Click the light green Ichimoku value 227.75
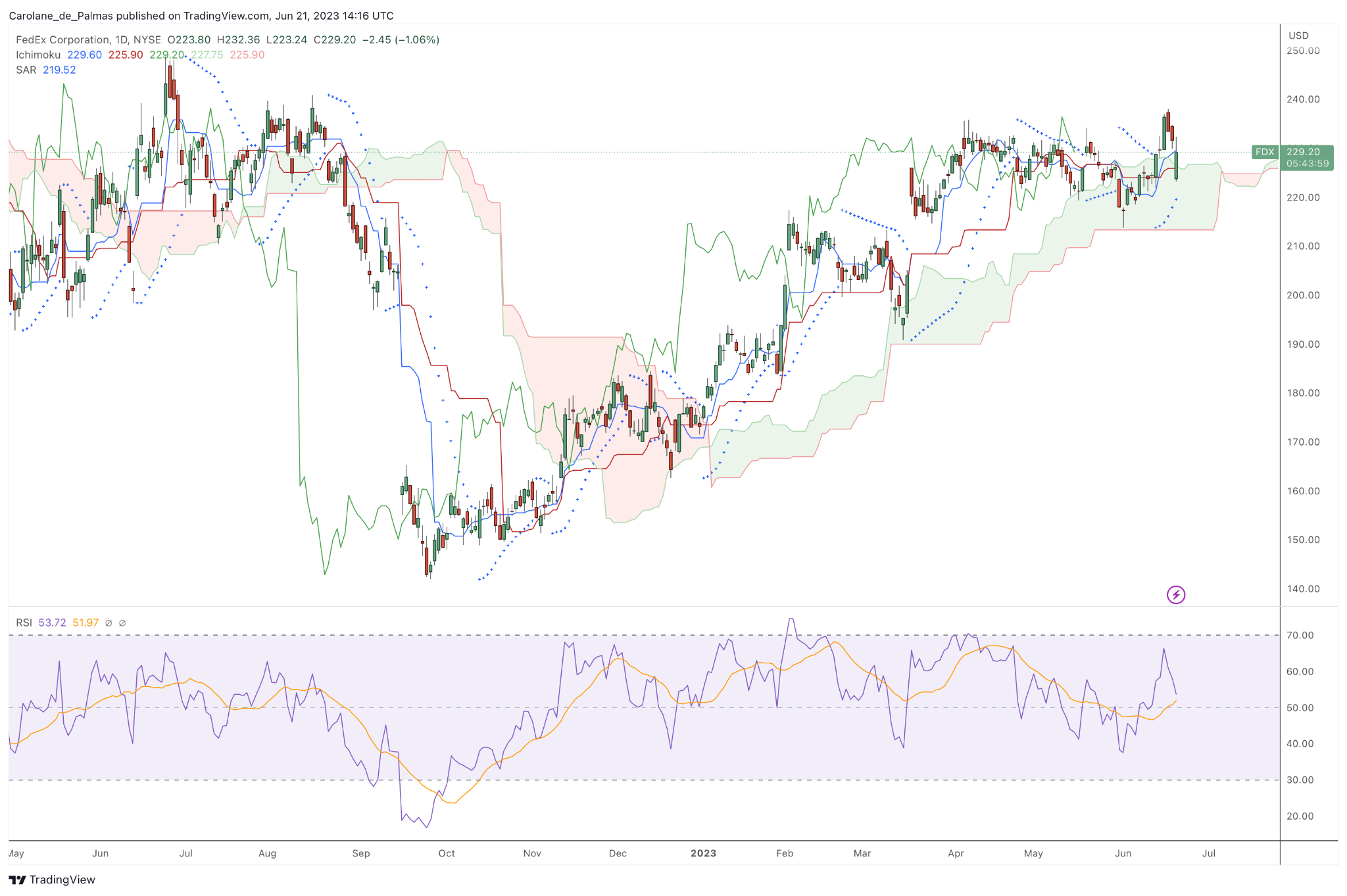The image size is (1347, 896). (x=207, y=55)
